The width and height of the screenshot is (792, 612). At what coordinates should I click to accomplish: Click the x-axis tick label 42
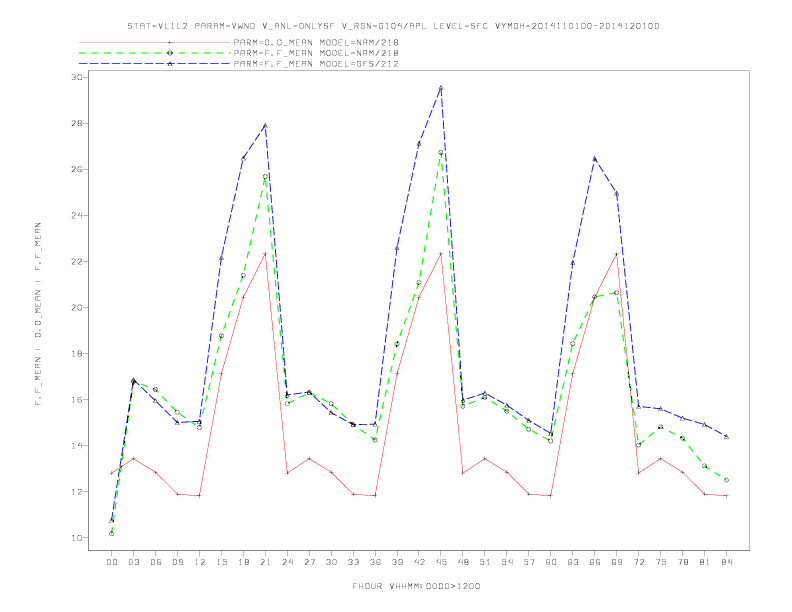(x=419, y=562)
